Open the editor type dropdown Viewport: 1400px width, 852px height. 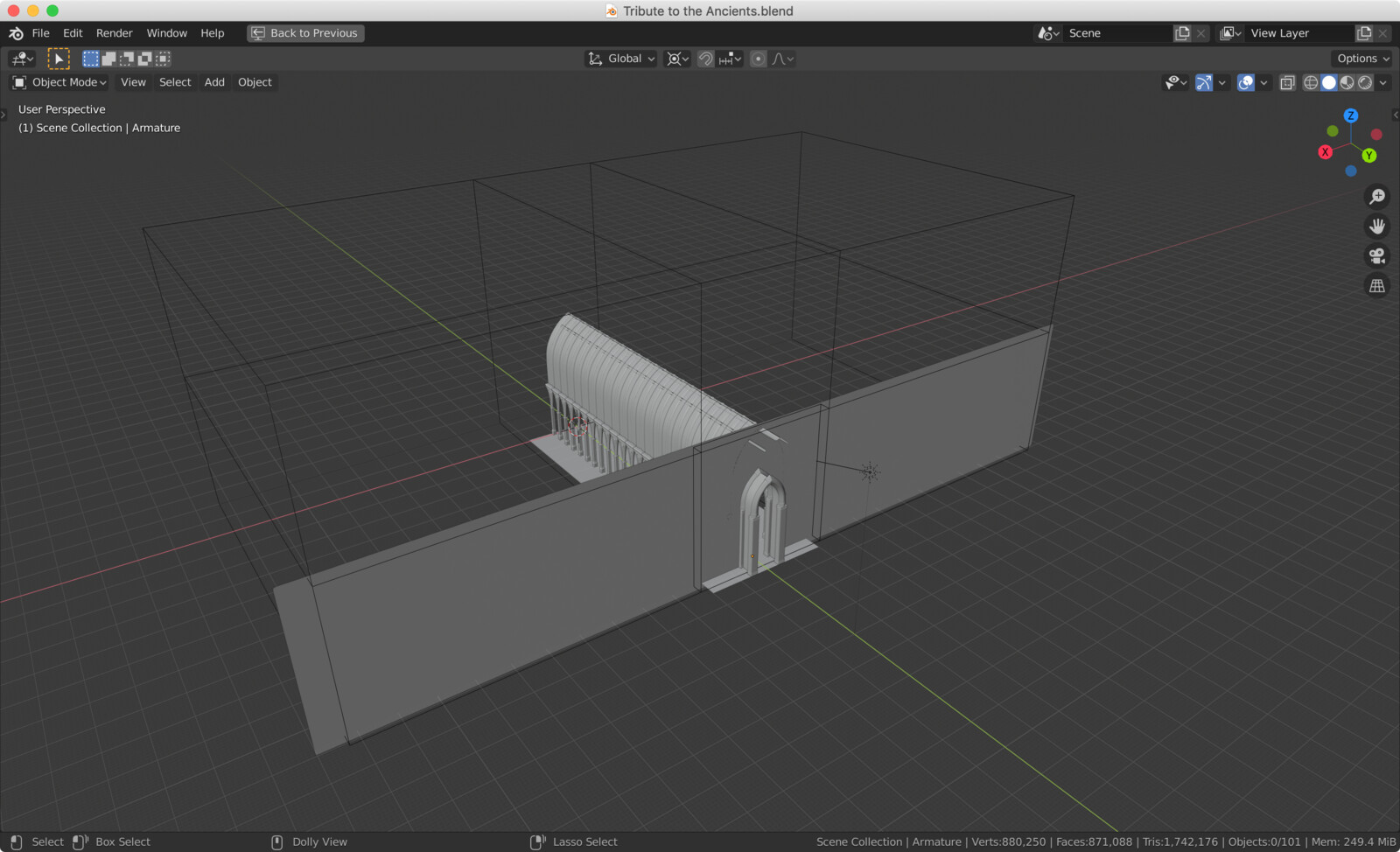pos(22,59)
